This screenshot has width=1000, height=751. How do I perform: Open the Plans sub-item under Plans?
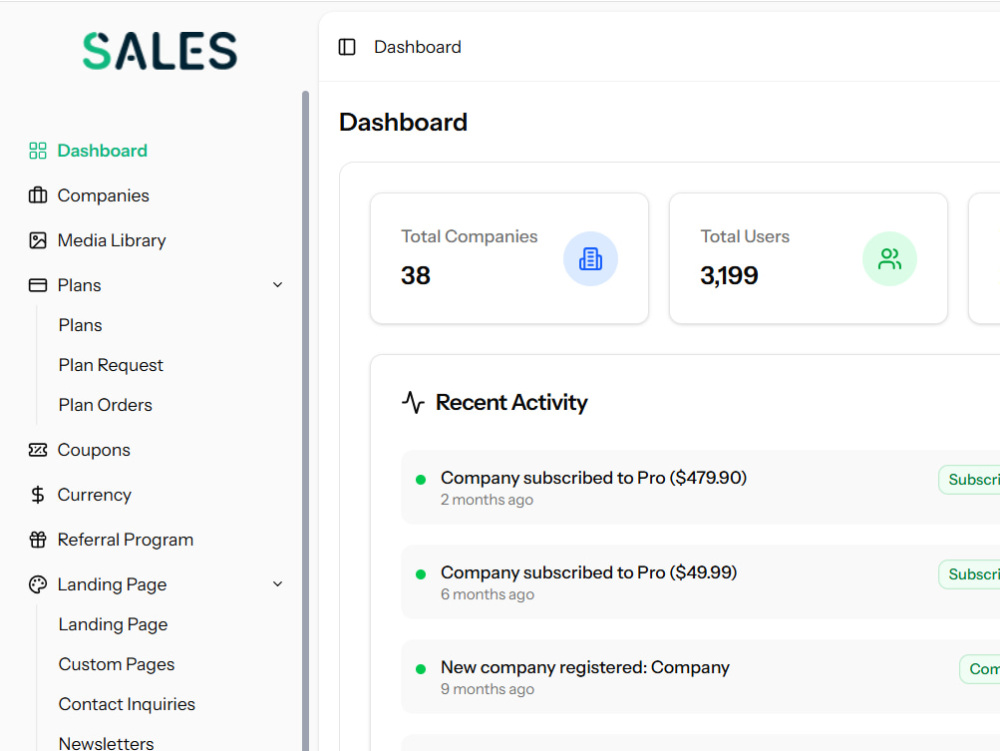pyautogui.click(x=80, y=325)
